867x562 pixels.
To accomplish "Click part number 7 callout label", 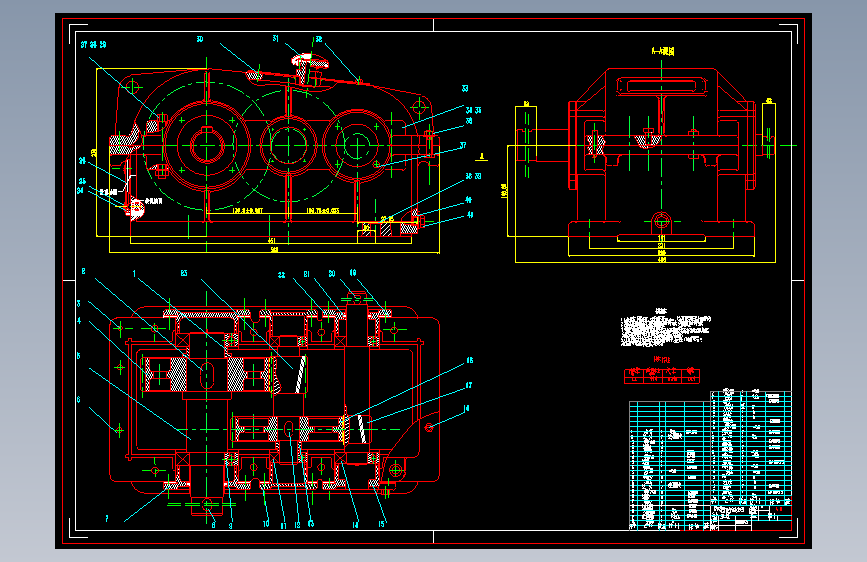I will pyautogui.click(x=107, y=519).
